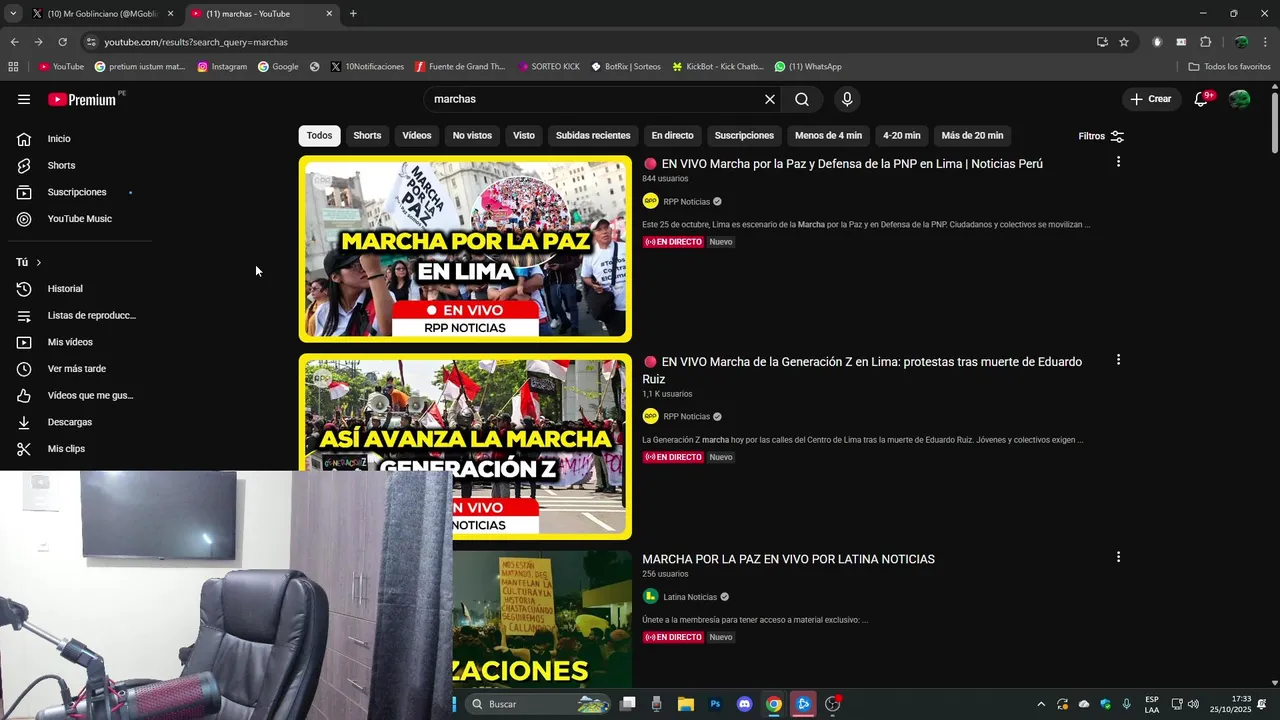This screenshot has width=1280, height=720.
Task: Go back in Chrome
Action: tap(14, 42)
